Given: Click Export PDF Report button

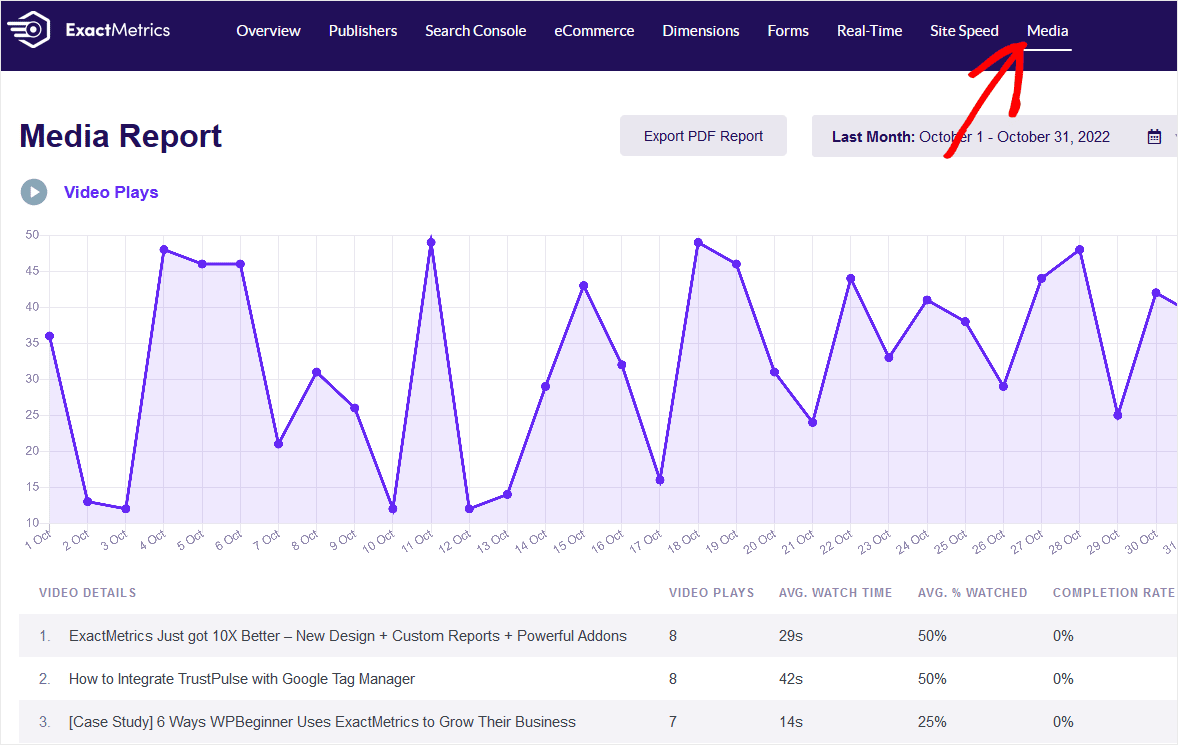Looking at the screenshot, I should pyautogui.click(x=703, y=136).
